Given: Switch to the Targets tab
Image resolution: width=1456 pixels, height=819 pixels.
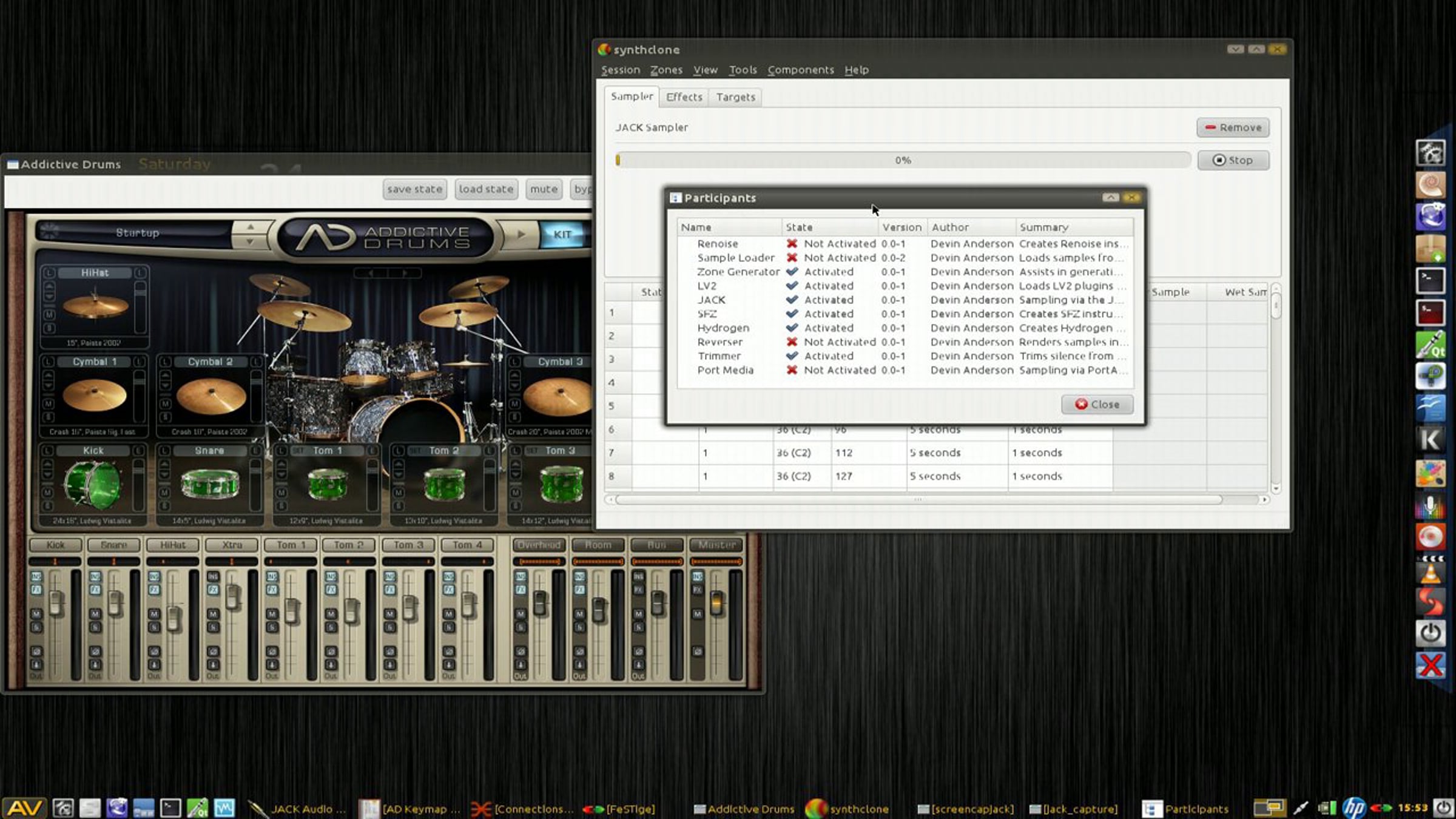Looking at the screenshot, I should tap(735, 97).
